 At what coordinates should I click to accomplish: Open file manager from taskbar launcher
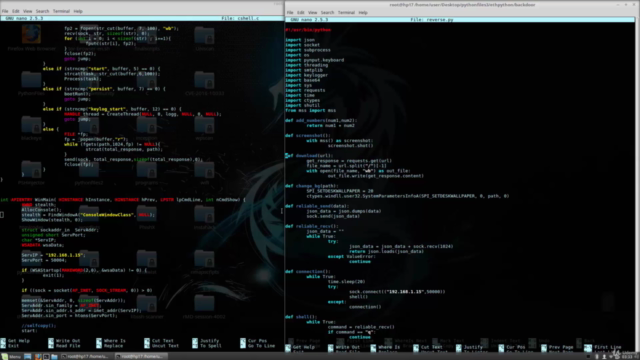[x=54, y=357]
